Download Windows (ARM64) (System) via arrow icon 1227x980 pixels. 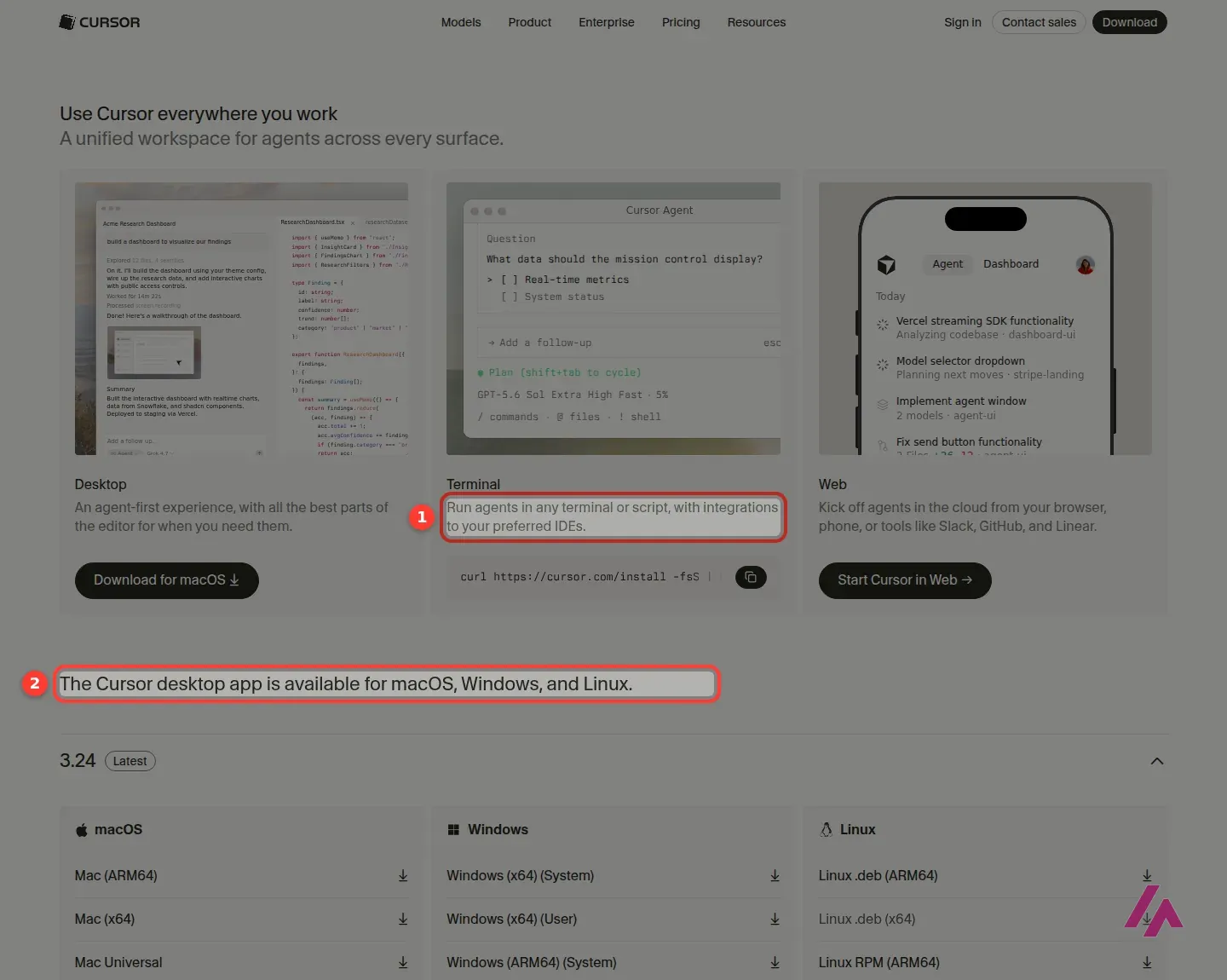click(775, 963)
